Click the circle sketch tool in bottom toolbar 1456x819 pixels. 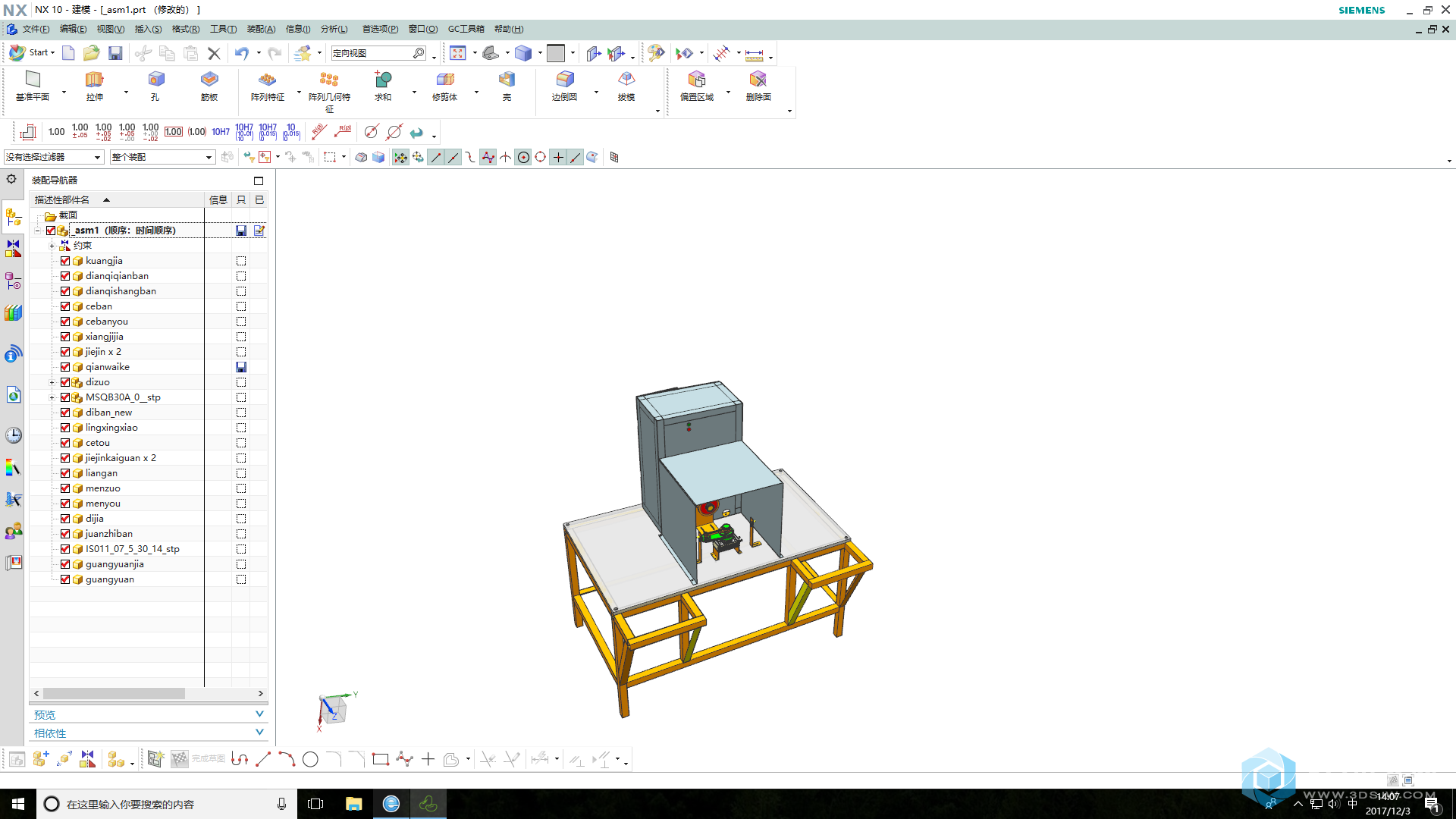pyautogui.click(x=310, y=759)
